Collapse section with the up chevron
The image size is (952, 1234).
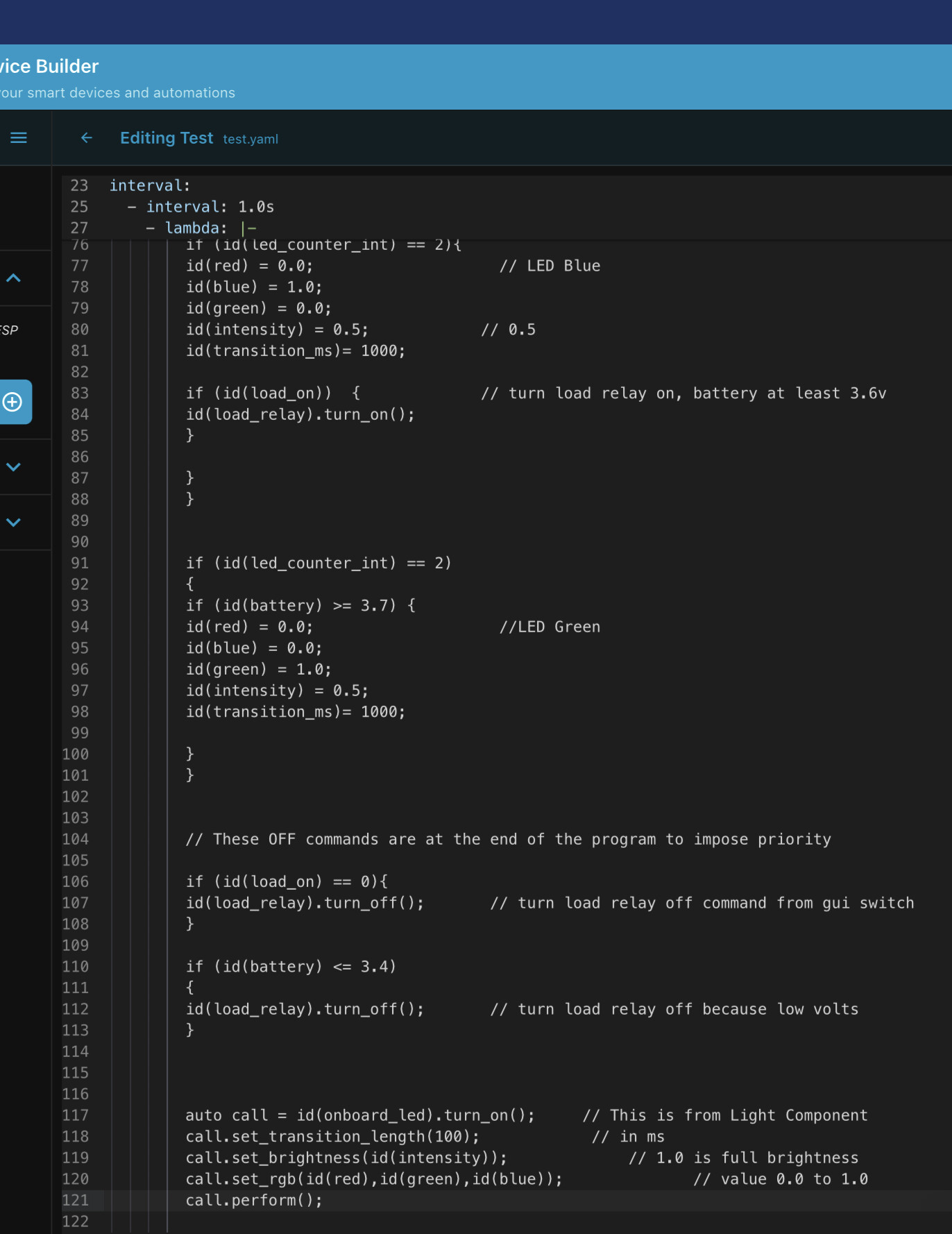(13, 278)
